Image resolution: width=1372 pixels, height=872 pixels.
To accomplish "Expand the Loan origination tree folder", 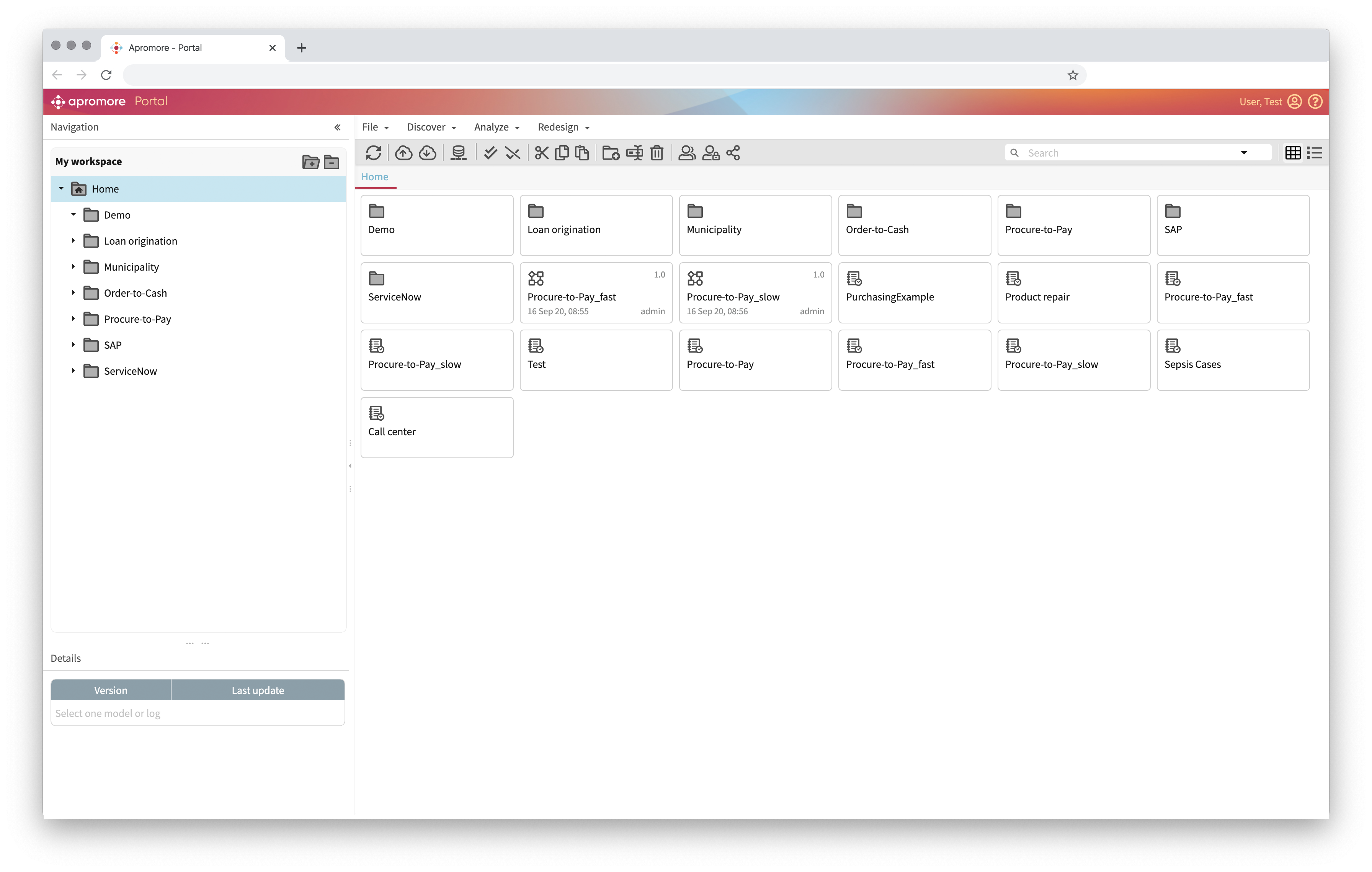I will click(73, 241).
